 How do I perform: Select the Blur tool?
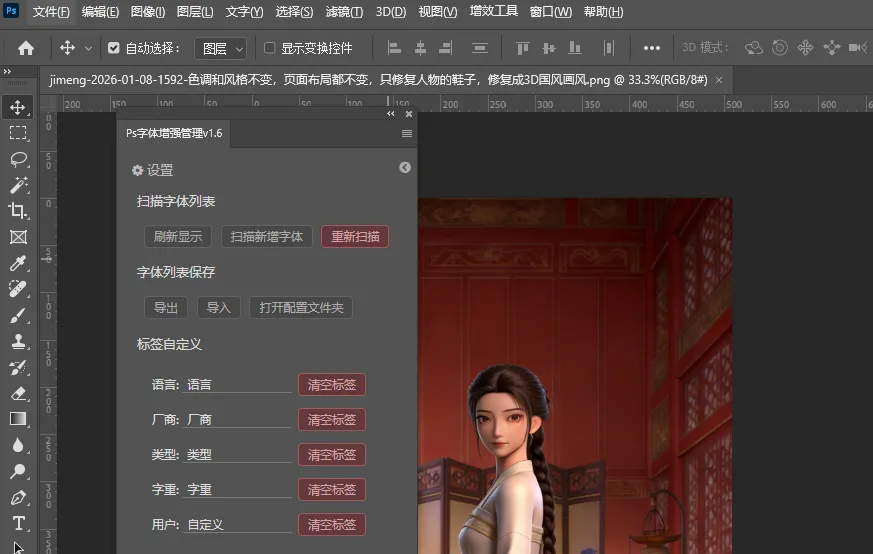click(18, 445)
